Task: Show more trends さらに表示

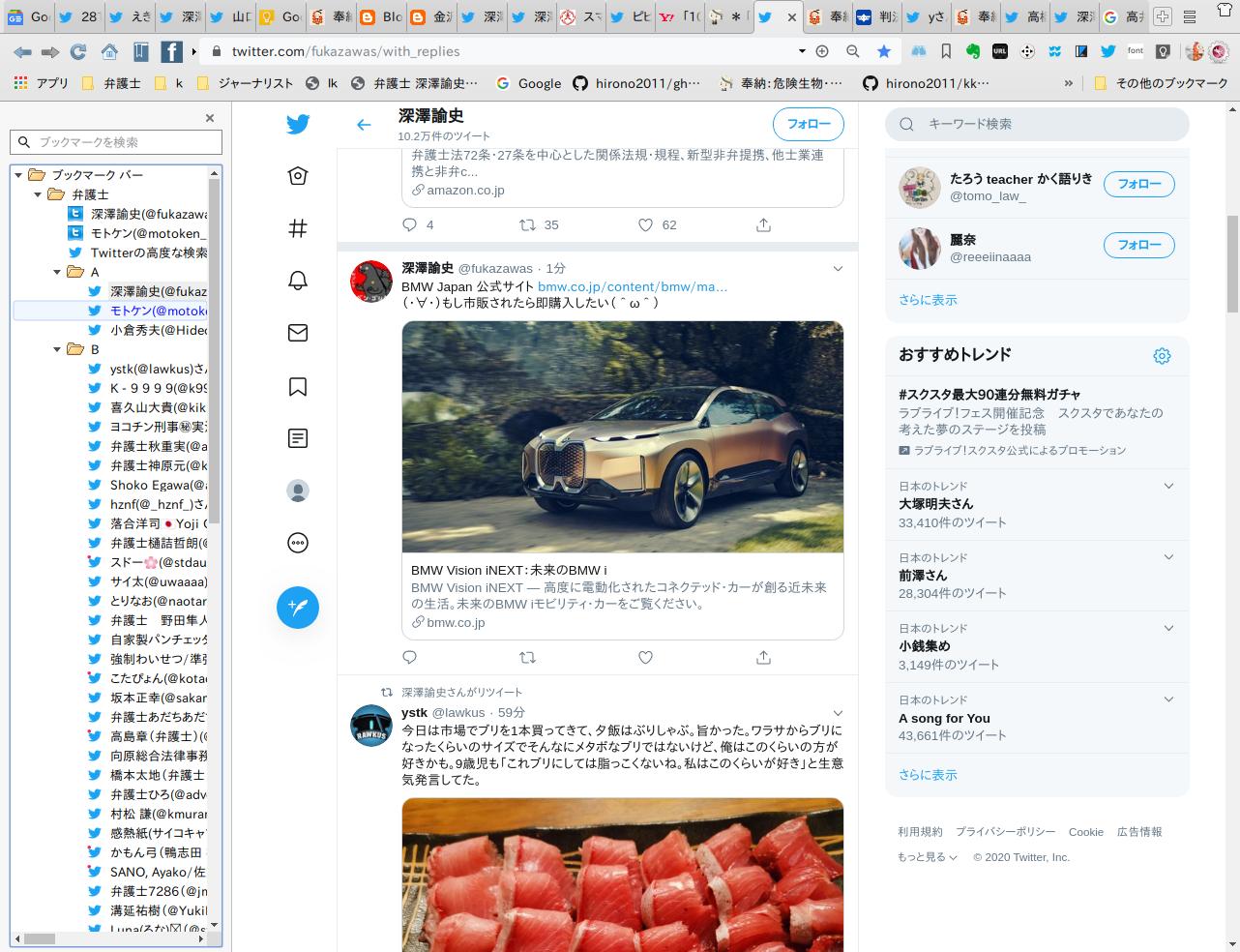Action: (928, 775)
